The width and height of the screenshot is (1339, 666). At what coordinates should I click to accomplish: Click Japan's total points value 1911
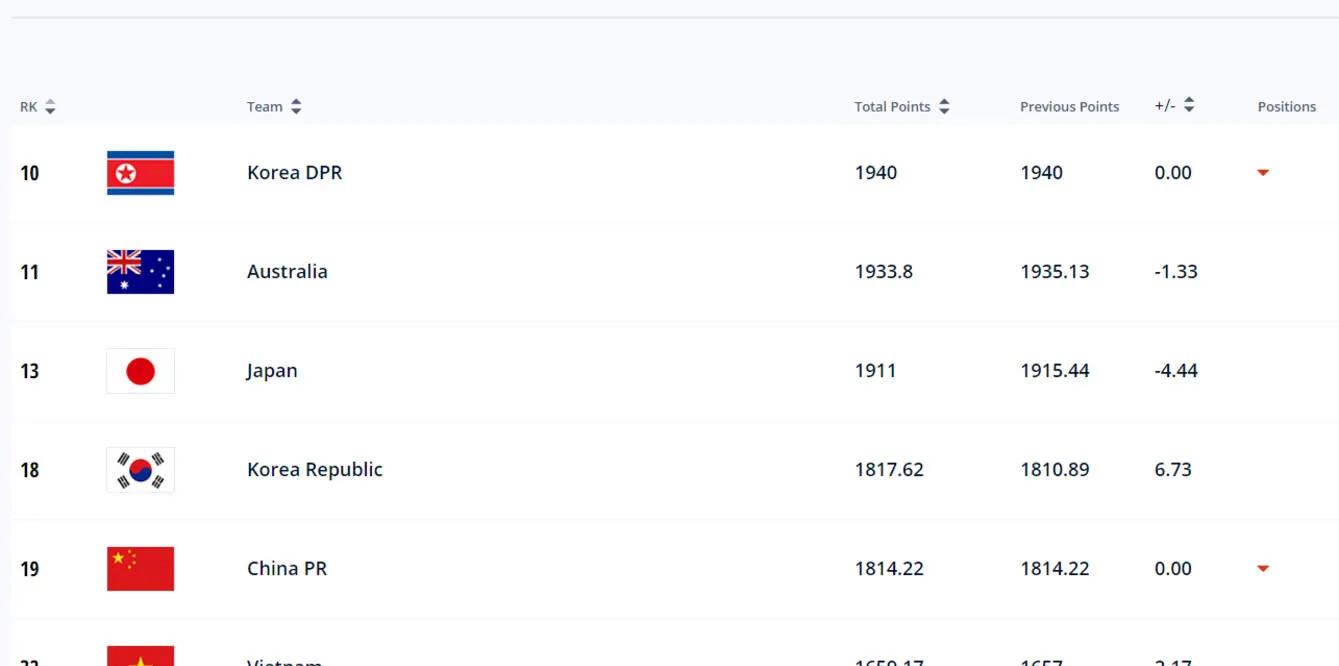(875, 371)
